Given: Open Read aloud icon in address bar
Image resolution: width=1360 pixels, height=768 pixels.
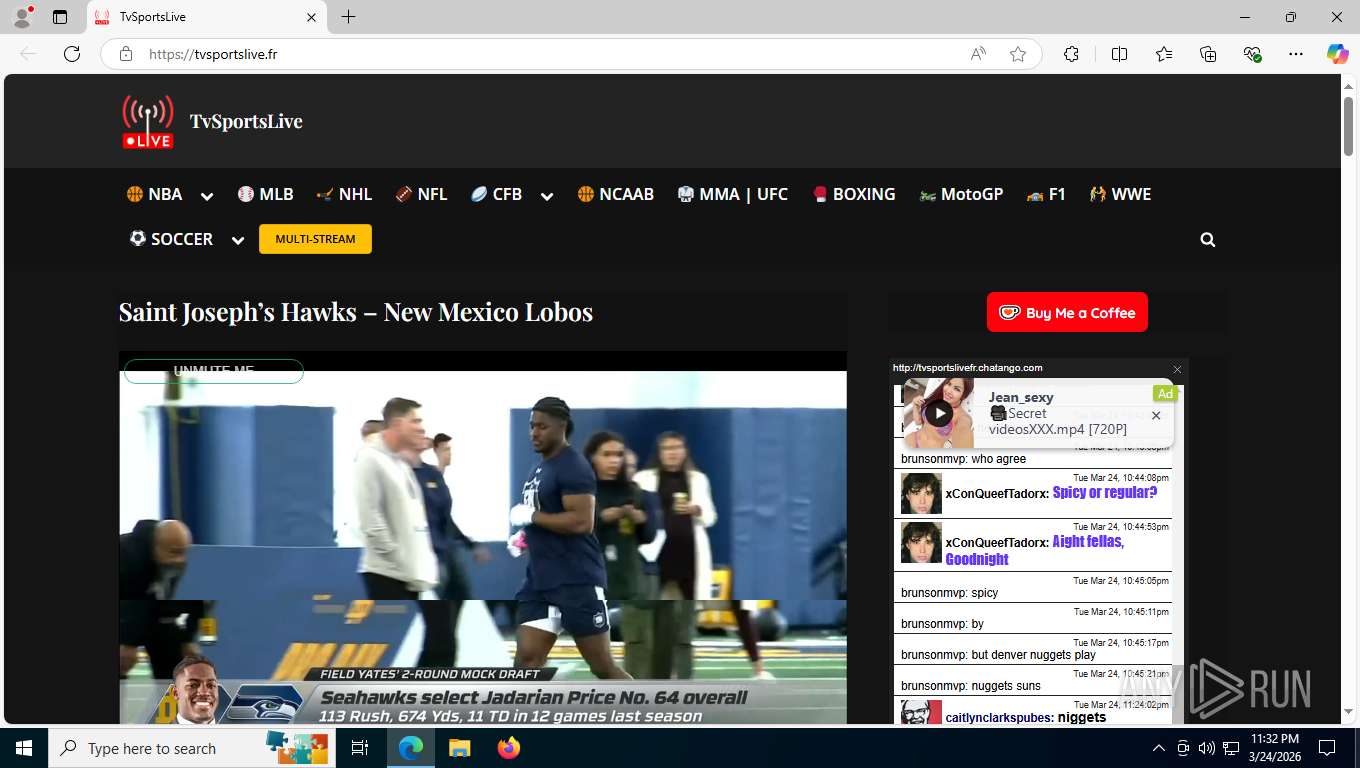Looking at the screenshot, I should click(x=978, y=54).
